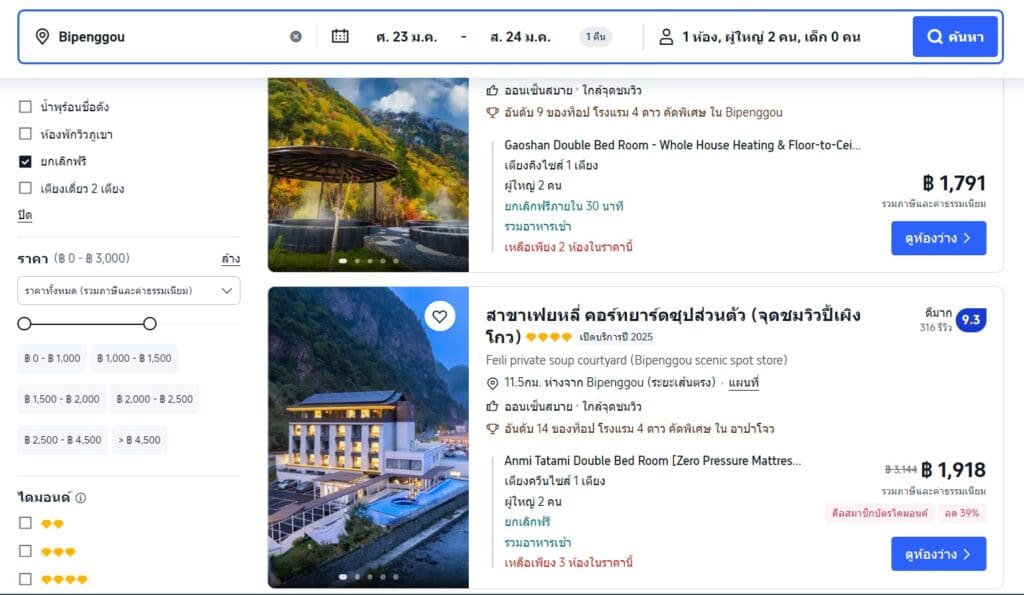Click the 9.3 rating score badge
1024x595 pixels.
click(x=971, y=320)
